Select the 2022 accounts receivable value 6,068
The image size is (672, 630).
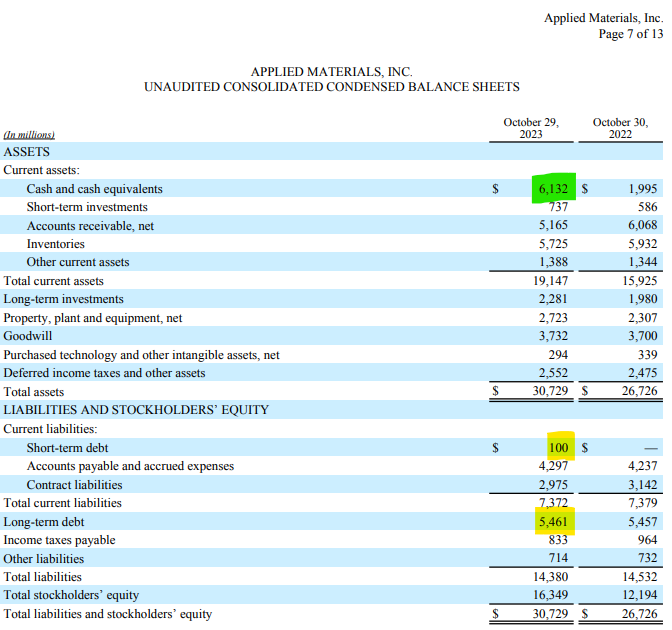pyautogui.click(x=642, y=225)
